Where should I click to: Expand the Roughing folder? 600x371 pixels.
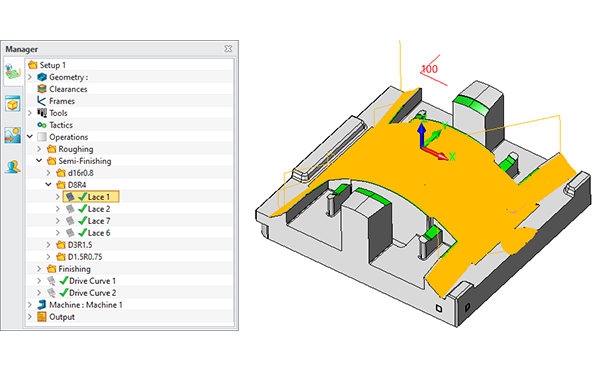coord(39,149)
